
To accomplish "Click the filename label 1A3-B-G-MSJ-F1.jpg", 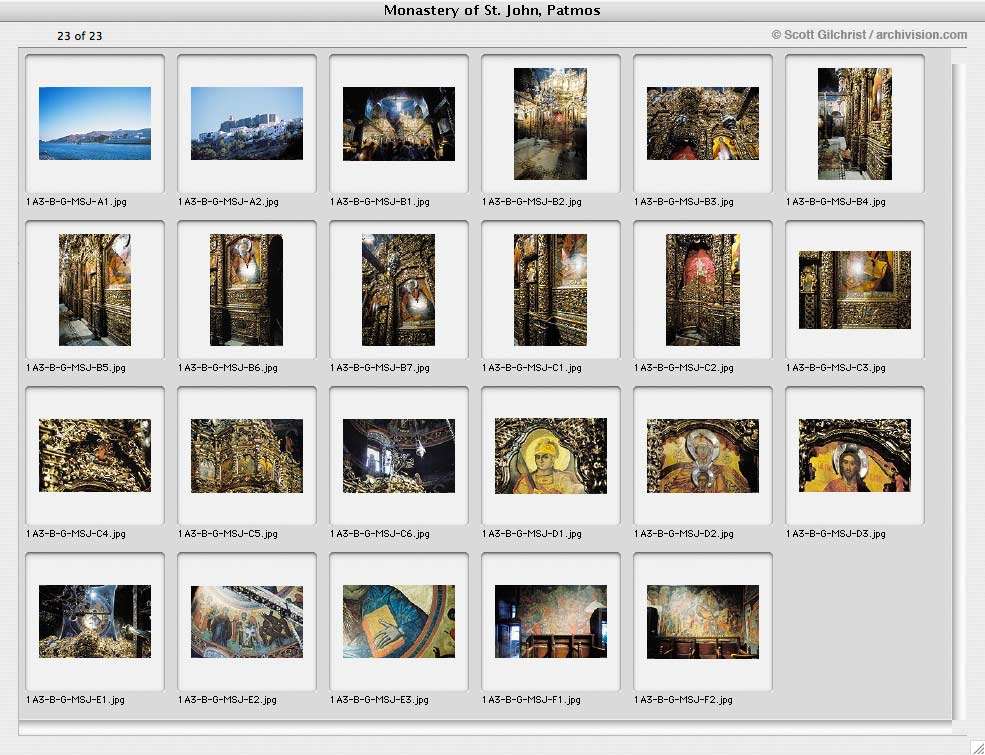I will coord(531,699).
